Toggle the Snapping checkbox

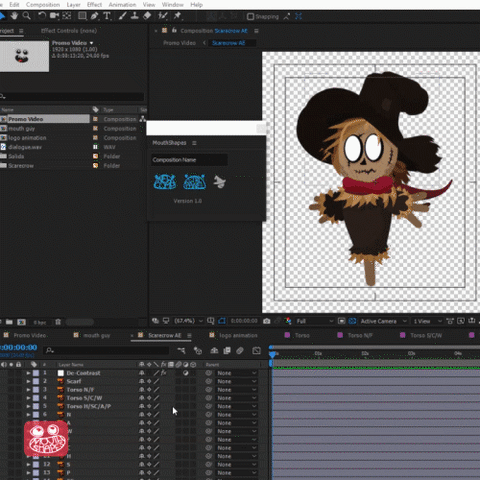pos(250,16)
